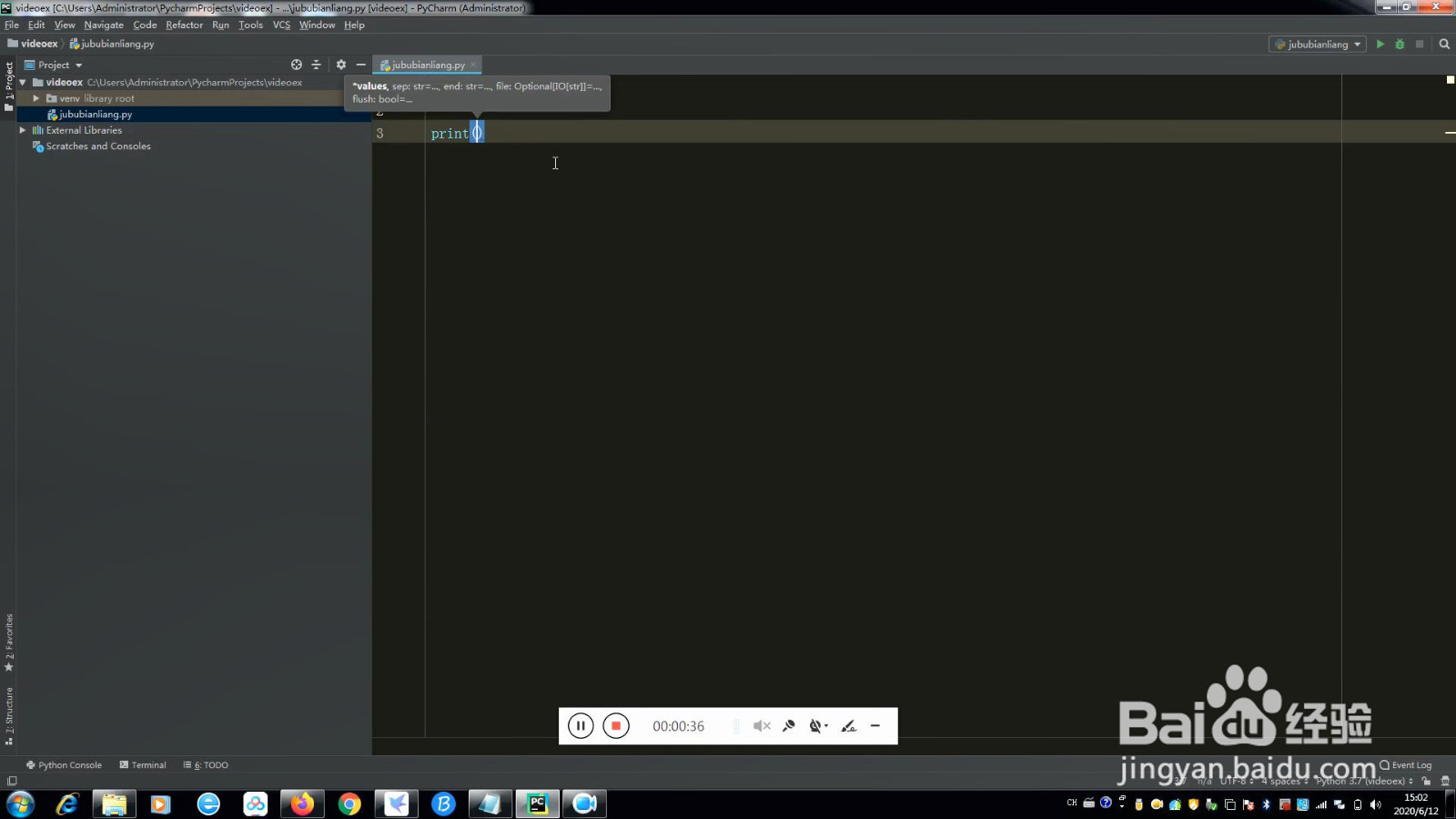Open PyCharm taskbar button
This screenshot has width=1456, height=819.
click(537, 804)
